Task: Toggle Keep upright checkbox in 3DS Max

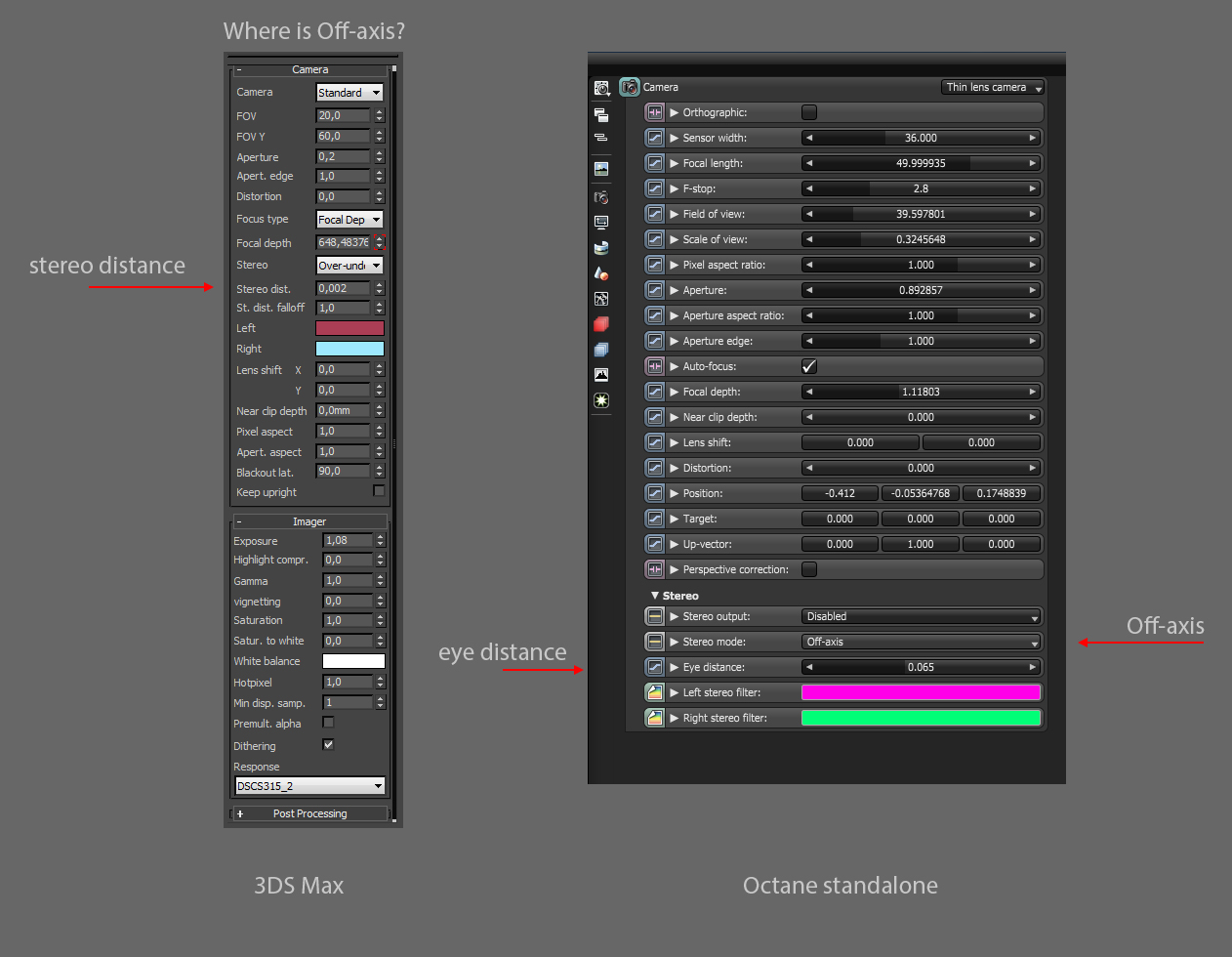Action: 379,491
